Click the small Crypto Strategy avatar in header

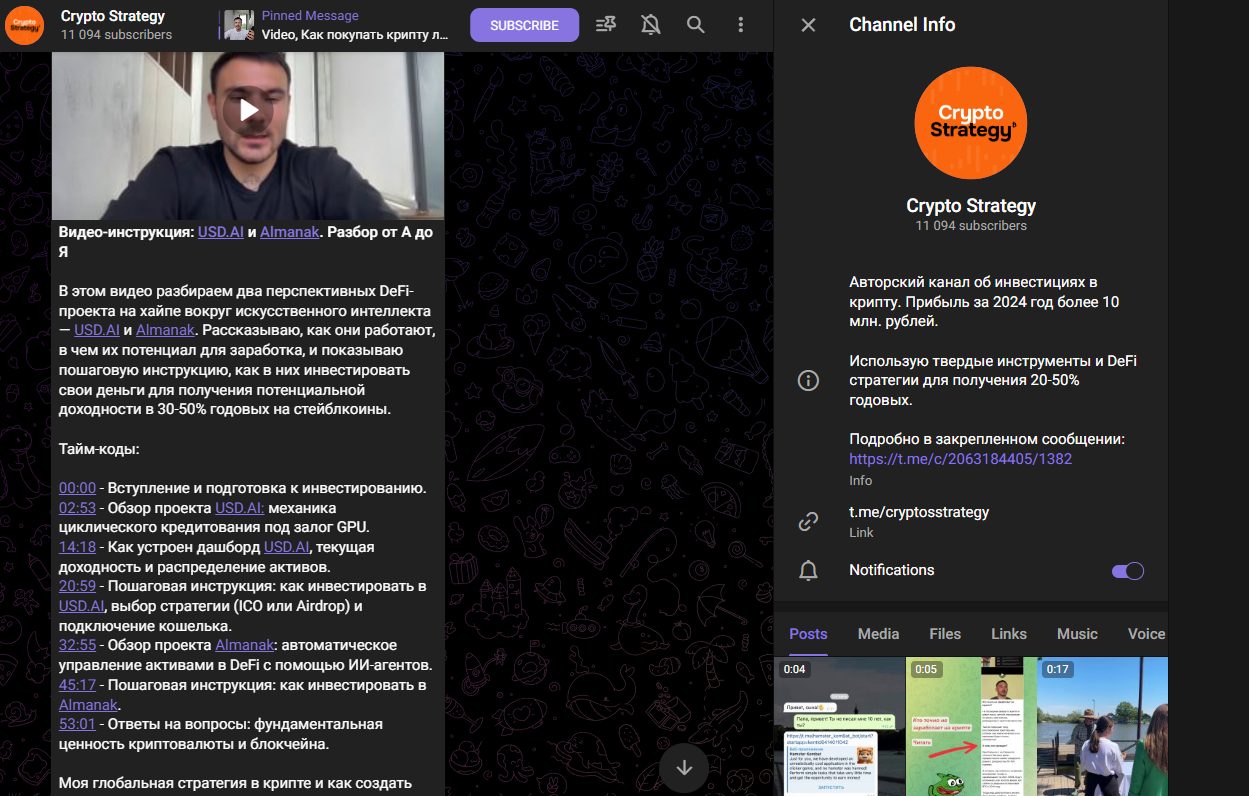pos(25,25)
